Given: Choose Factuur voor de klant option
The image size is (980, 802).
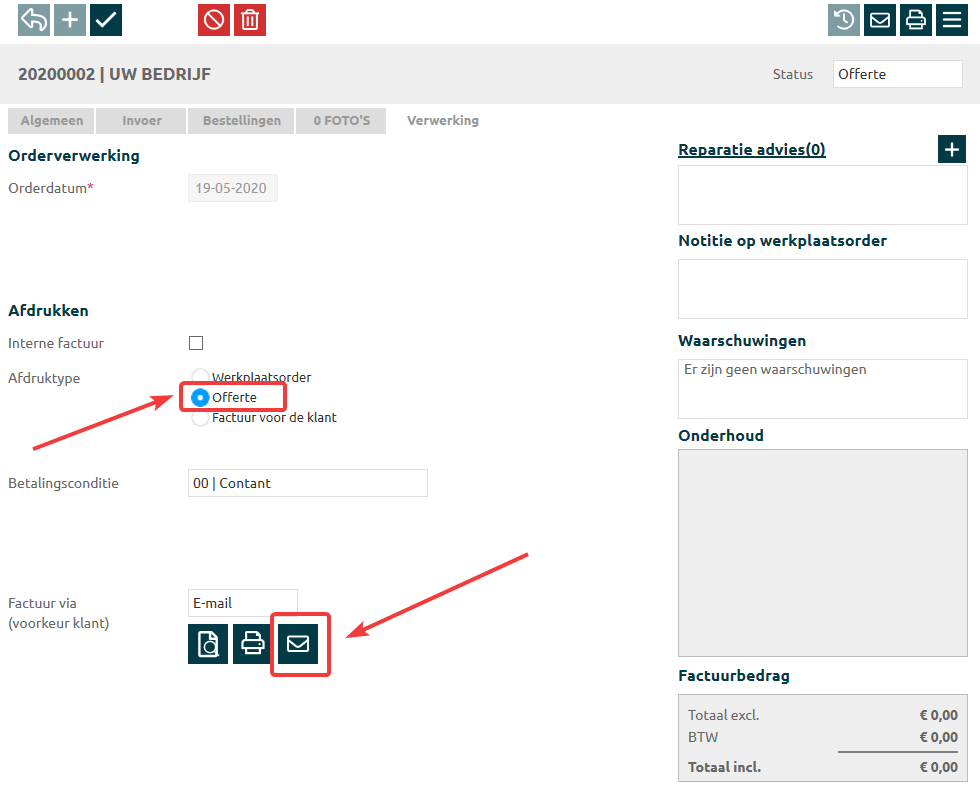Looking at the screenshot, I should click(200, 418).
